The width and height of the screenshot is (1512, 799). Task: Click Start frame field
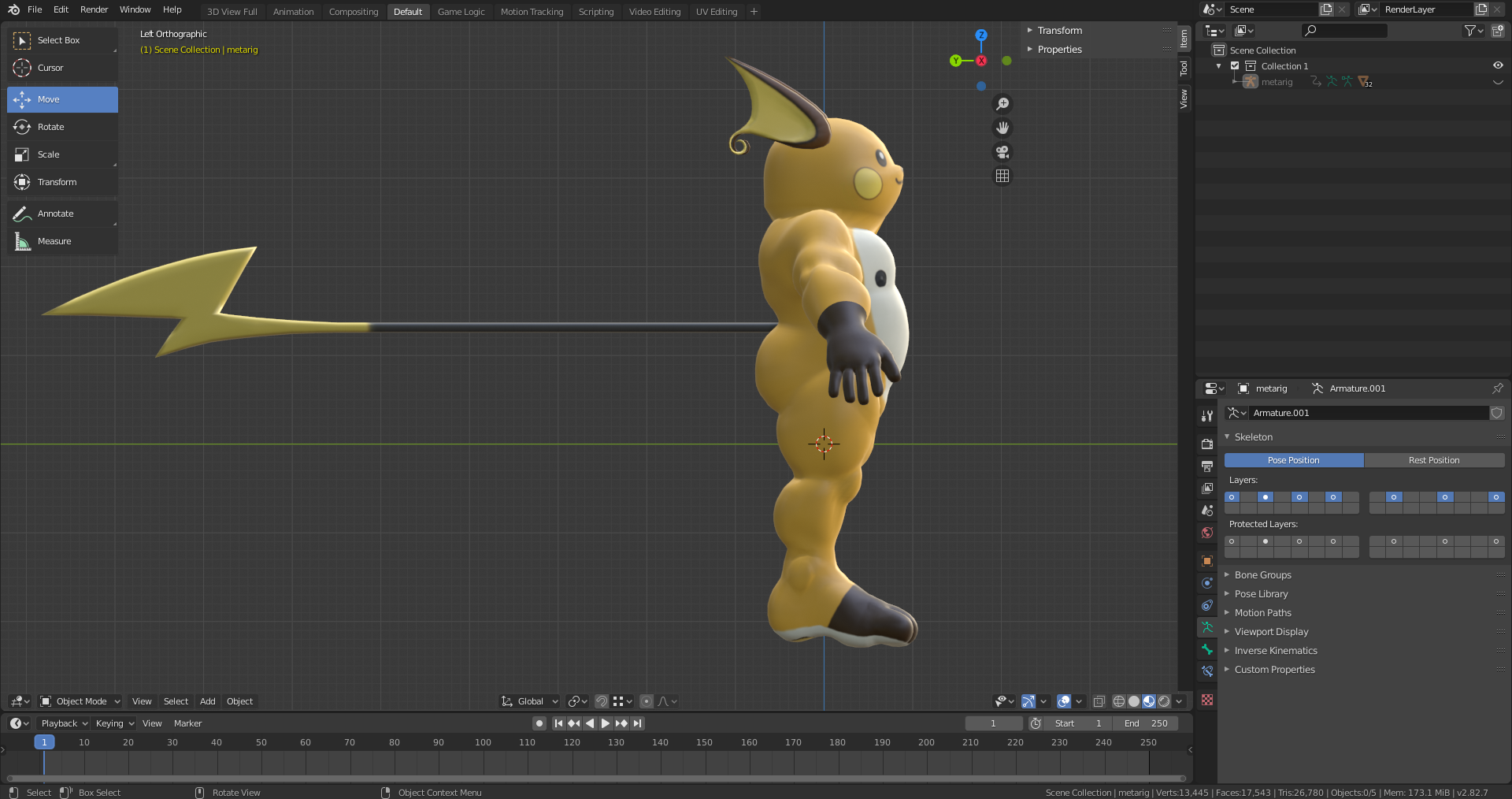tap(1078, 723)
